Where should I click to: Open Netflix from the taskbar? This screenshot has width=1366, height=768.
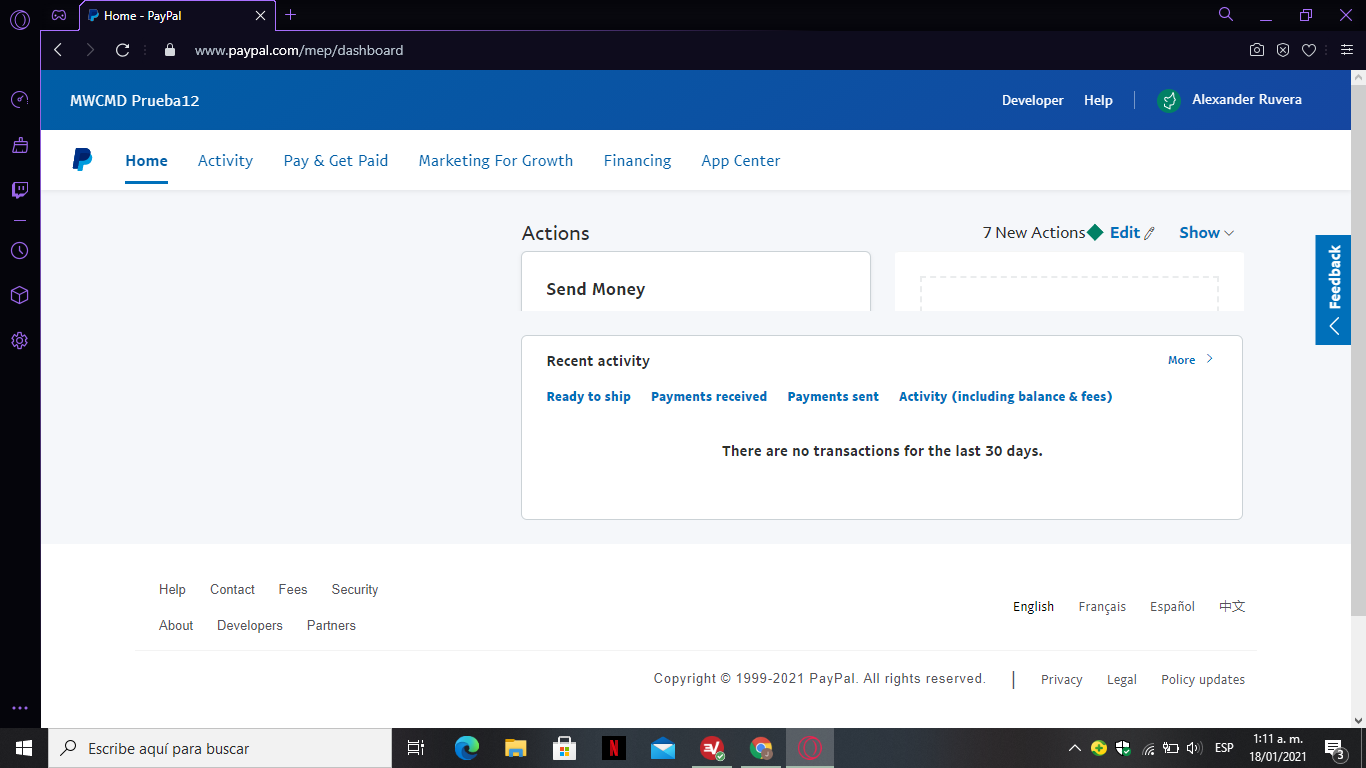point(614,748)
